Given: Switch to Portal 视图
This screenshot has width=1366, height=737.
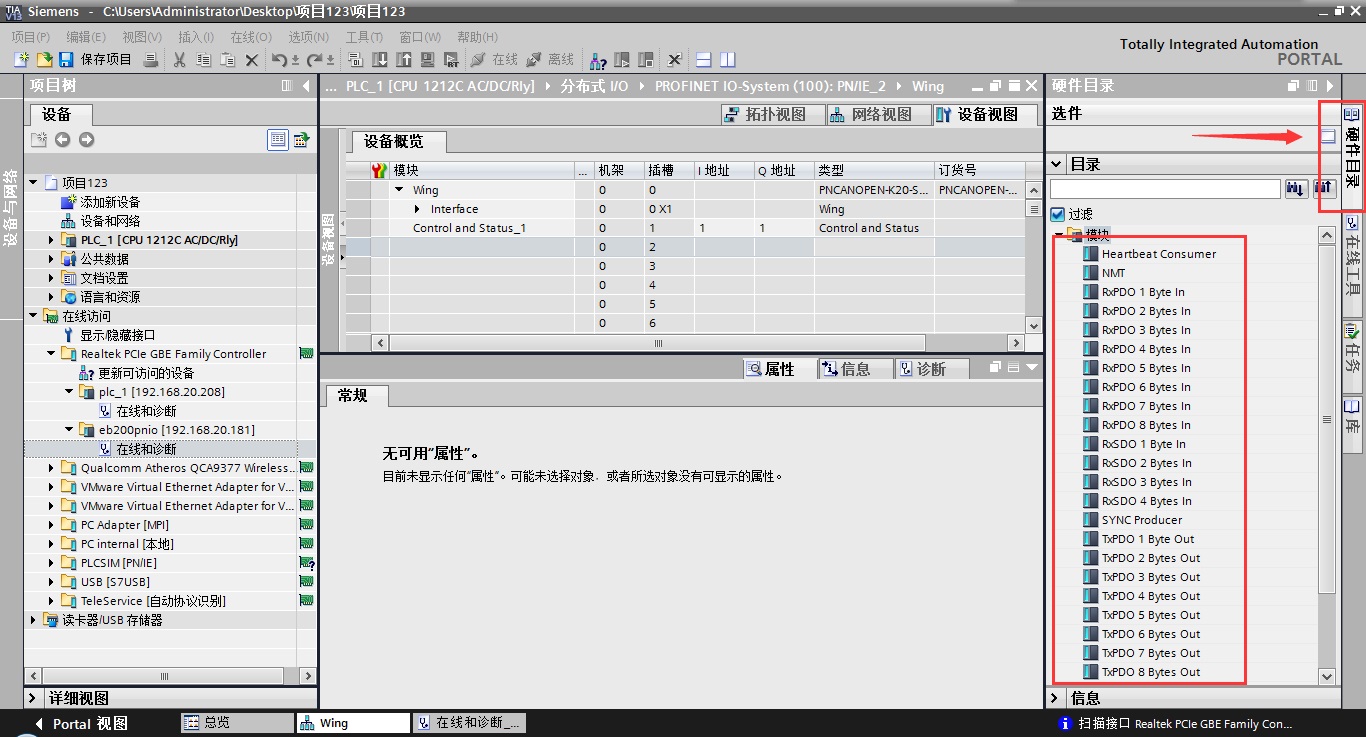Looking at the screenshot, I should tap(80, 724).
